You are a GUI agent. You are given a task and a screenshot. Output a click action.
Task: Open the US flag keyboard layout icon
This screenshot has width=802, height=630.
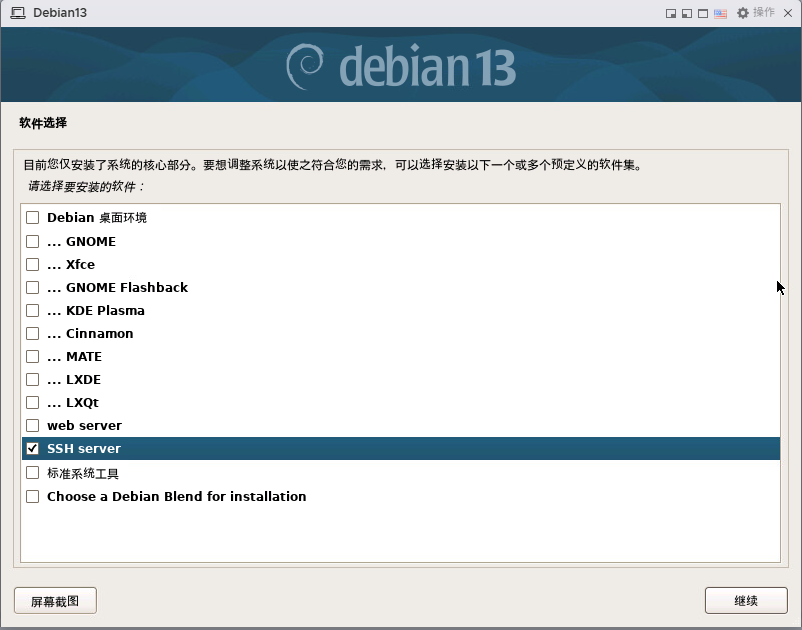[720, 13]
